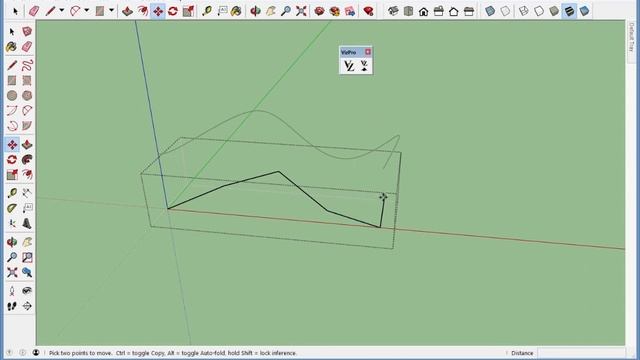The height and width of the screenshot is (360, 640).
Task: Expand the Line tool dropdown arrow
Action: coord(62,11)
